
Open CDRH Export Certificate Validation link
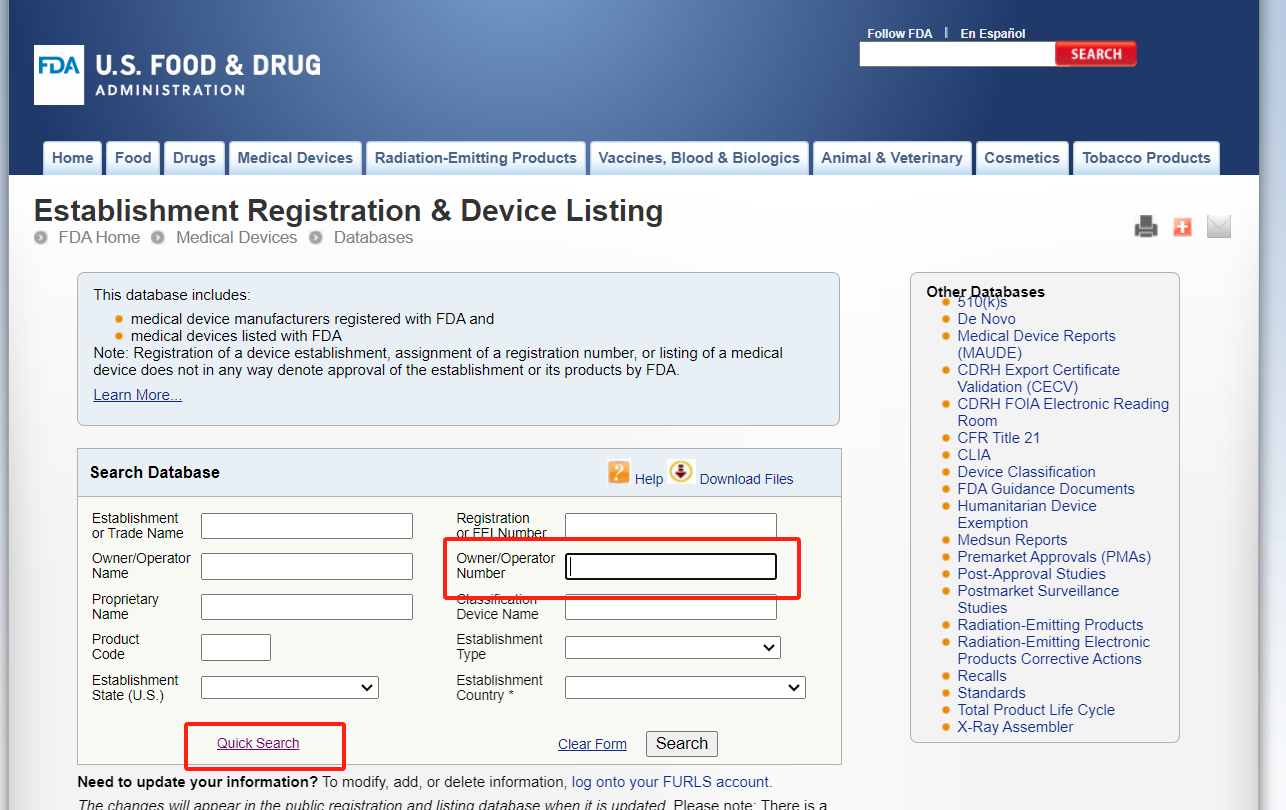point(1038,378)
